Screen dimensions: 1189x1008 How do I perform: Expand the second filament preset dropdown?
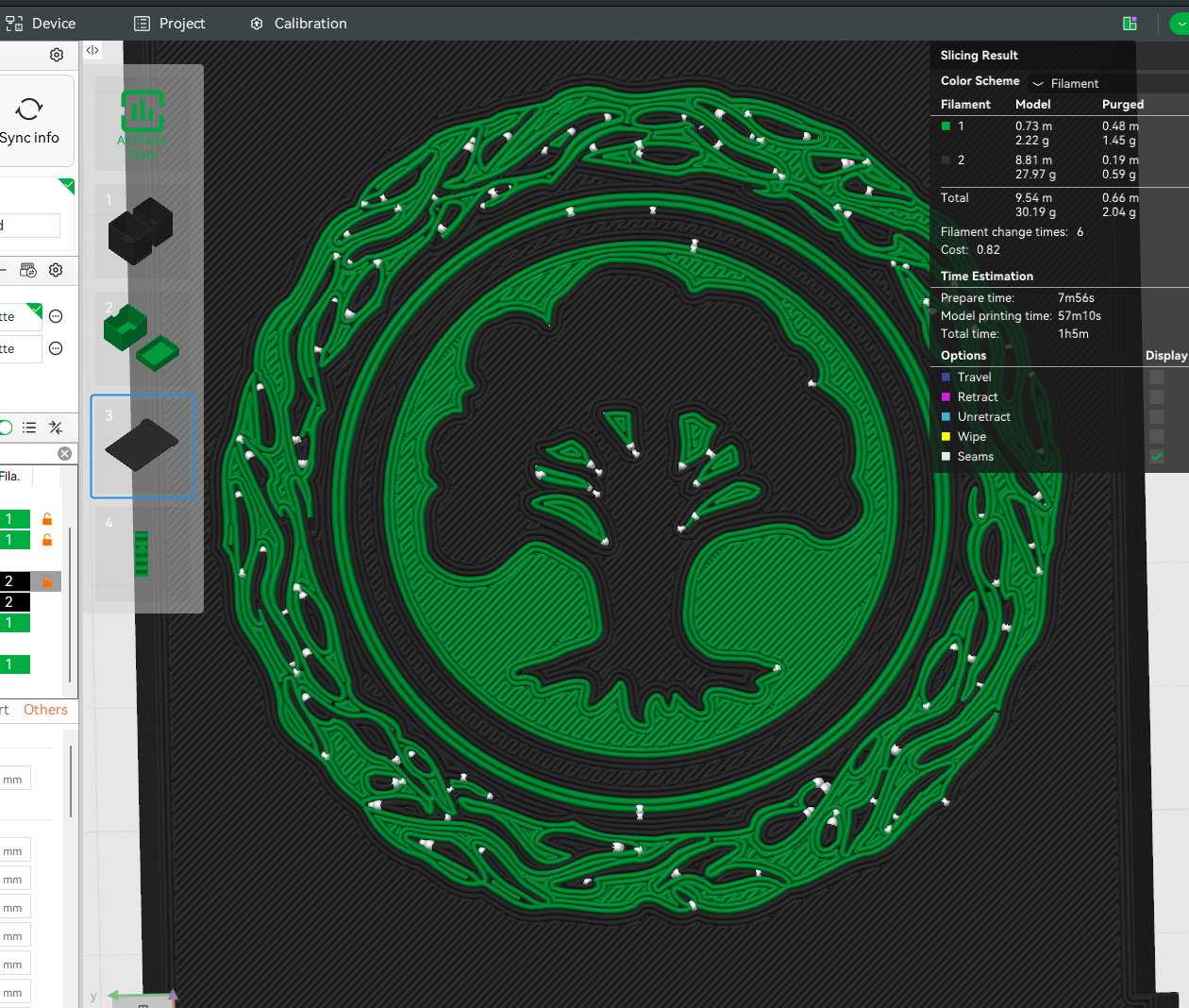(x=21, y=349)
